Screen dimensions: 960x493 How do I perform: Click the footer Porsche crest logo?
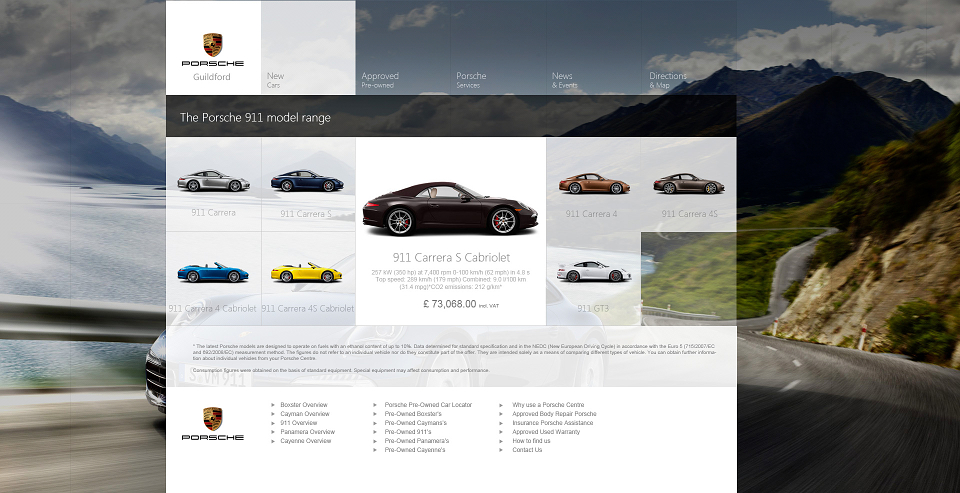coord(212,424)
